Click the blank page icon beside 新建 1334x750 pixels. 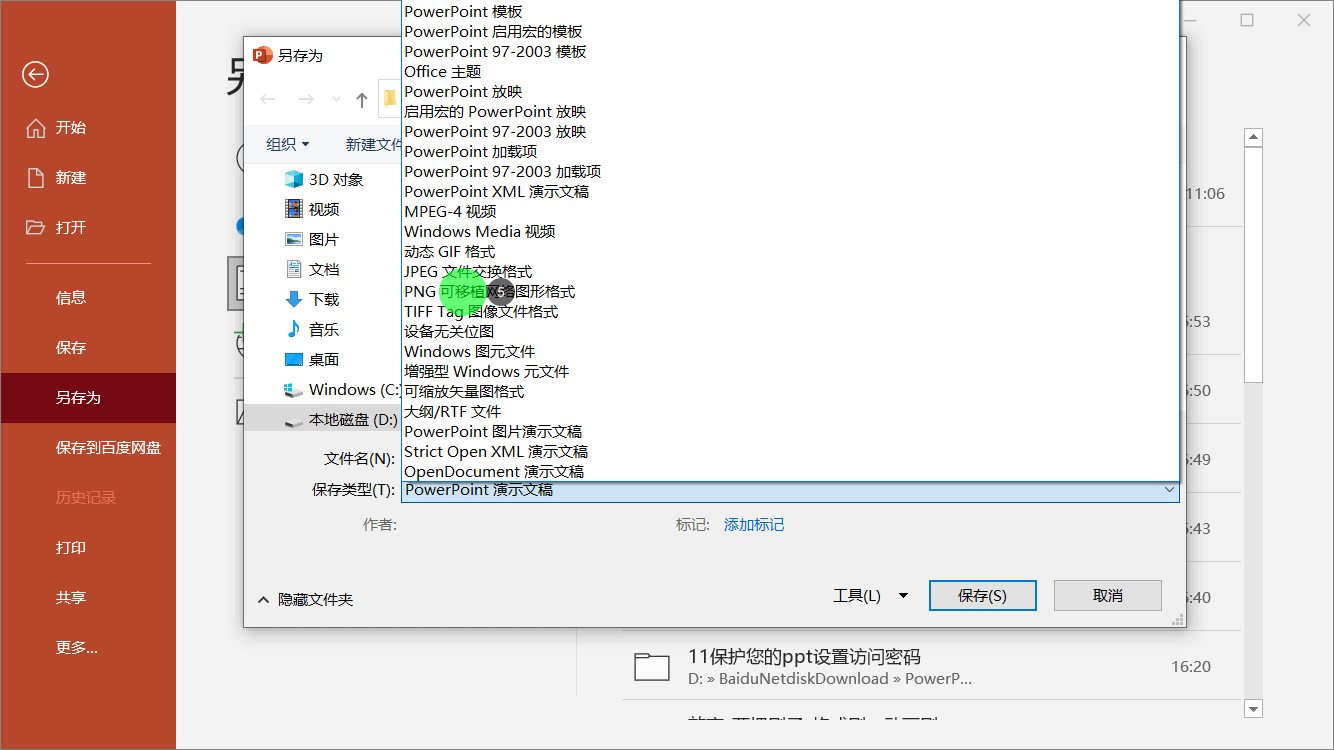pos(36,178)
